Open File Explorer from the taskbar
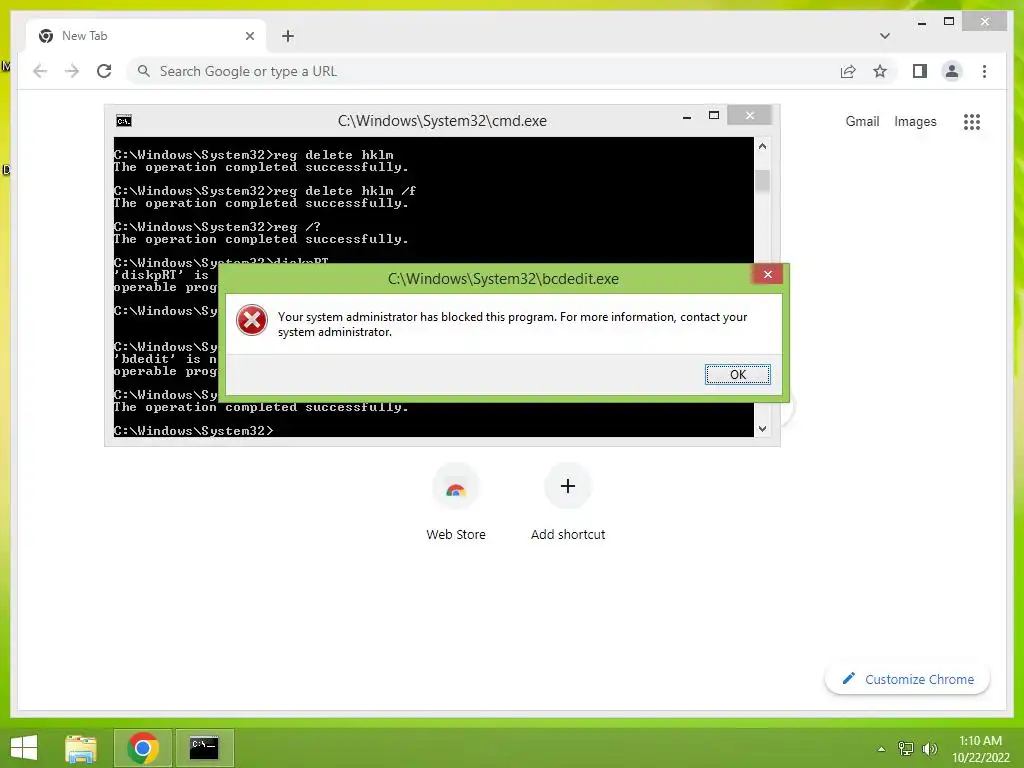Screen dimensions: 1024x768 pos(81,748)
